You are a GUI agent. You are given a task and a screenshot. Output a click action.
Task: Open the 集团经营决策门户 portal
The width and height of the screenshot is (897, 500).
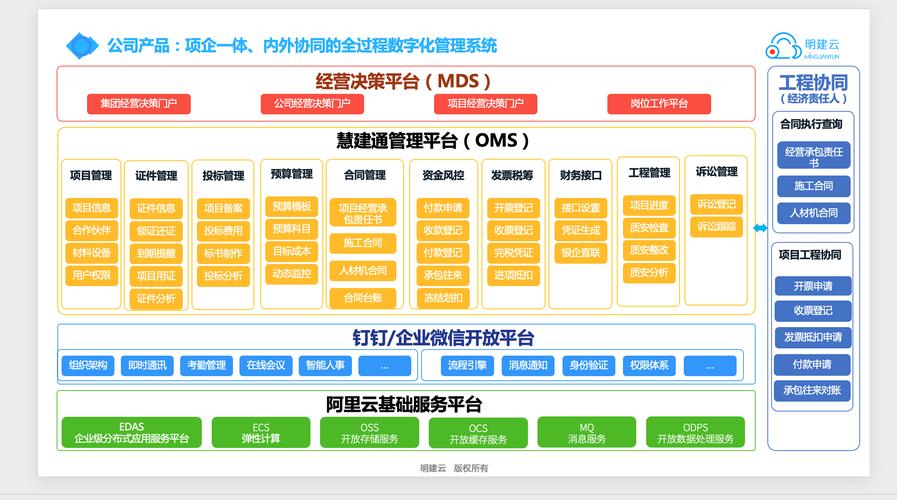point(138,104)
